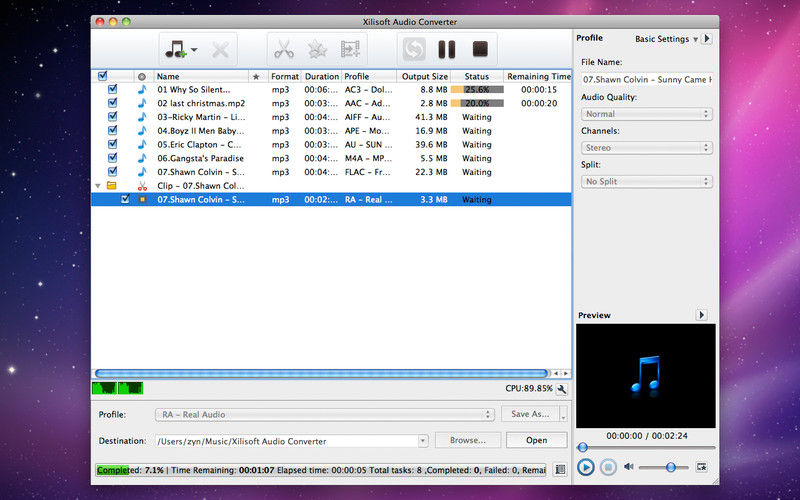Sort by the Duration column header
The height and width of the screenshot is (500, 800).
[x=321, y=76]
